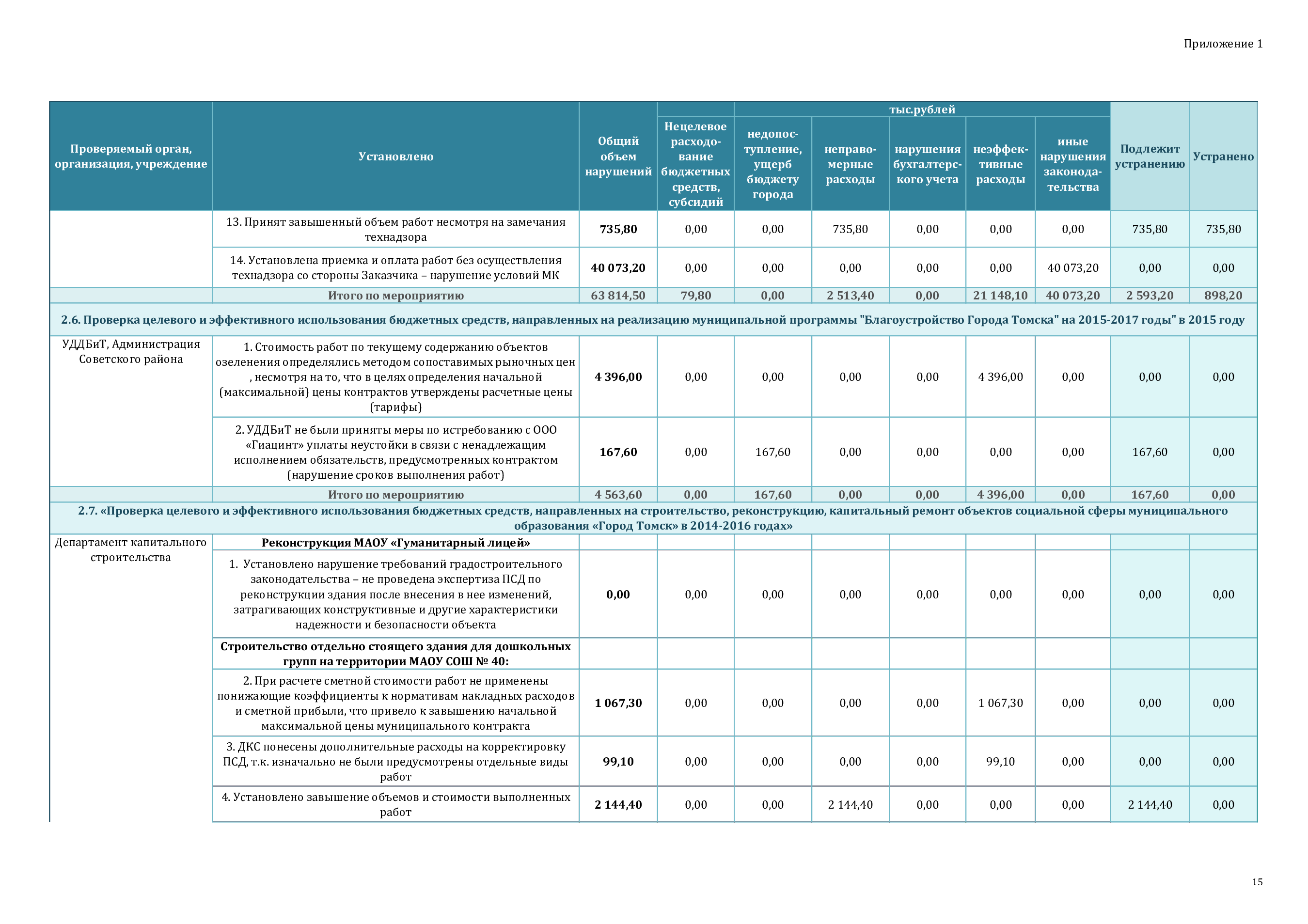Click the 'Устранено' column header
The image size is (1308, 924).
1223,157
